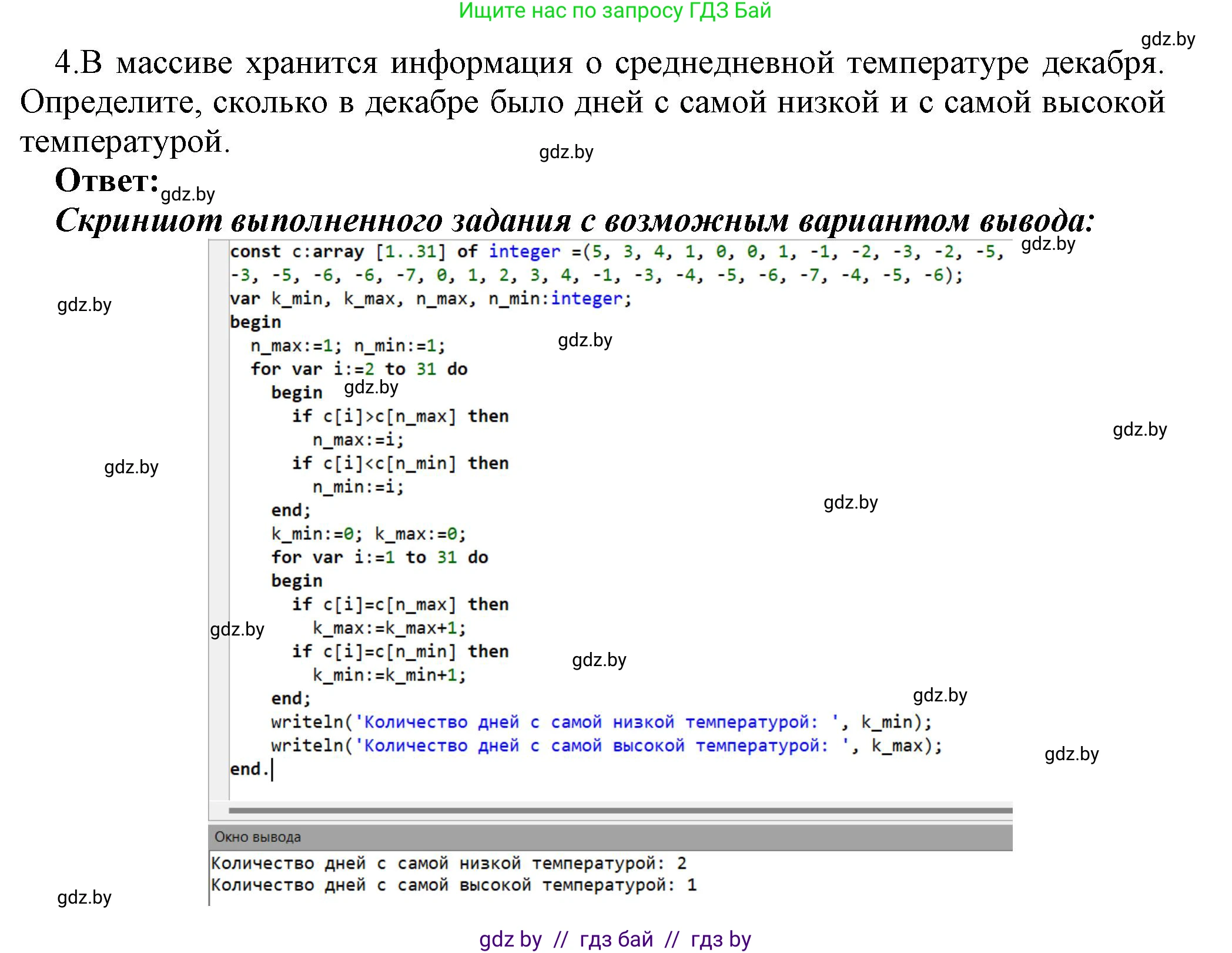Click the "k_min:=0; k_max:=0;" assignment line
Screen dimensions: 1232x953
click(x=366, y=533)
